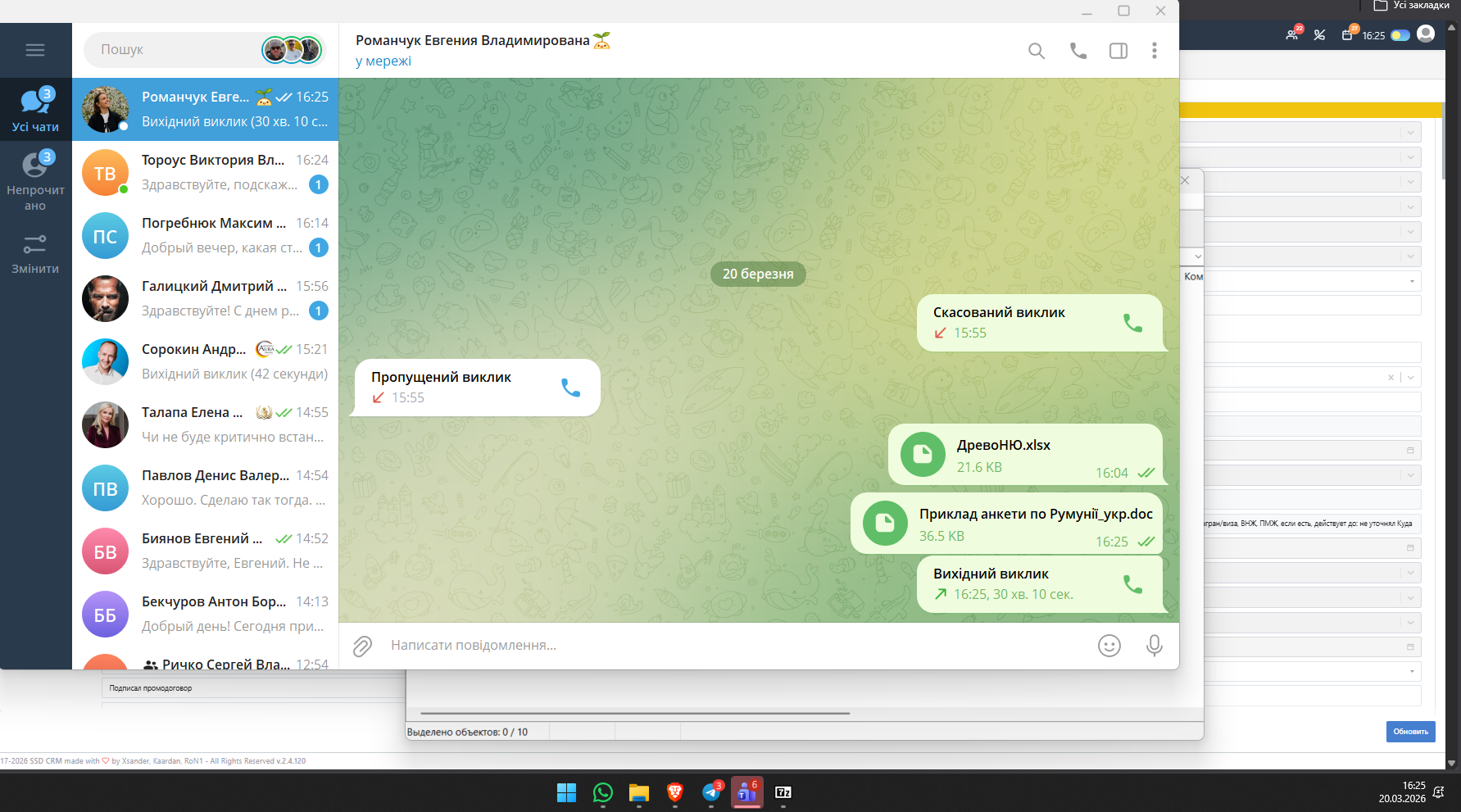Viewport: 1461px width, 812px height.
Task: Click the Подписал промодоговор row in the CRM
Action: (253, 688)
